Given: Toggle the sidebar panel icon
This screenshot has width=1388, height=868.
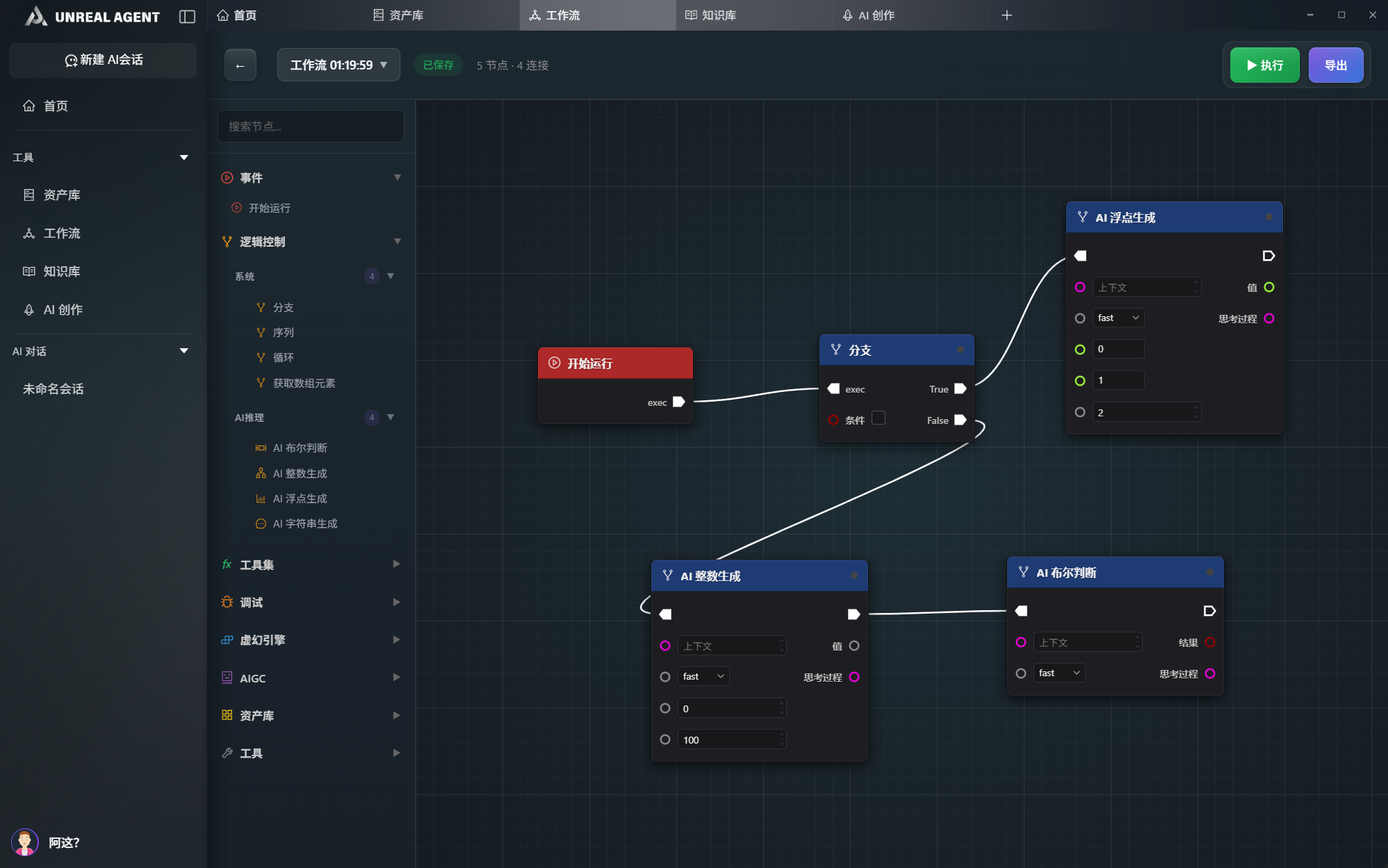Looking at the screenshot, I should (x=187, y=16).
